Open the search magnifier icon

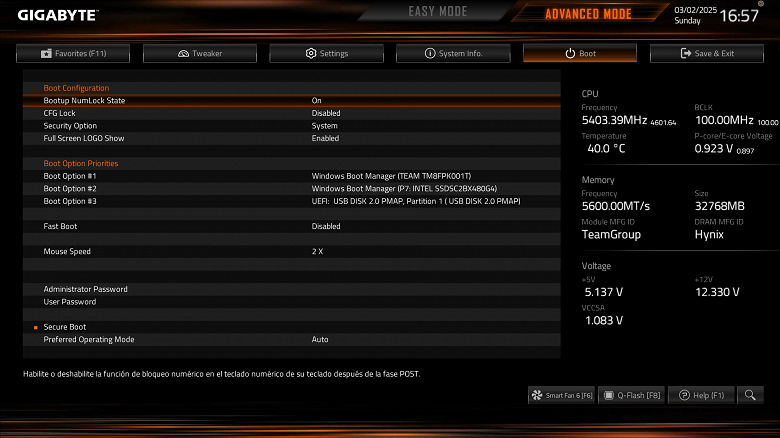tap(750, 395)
